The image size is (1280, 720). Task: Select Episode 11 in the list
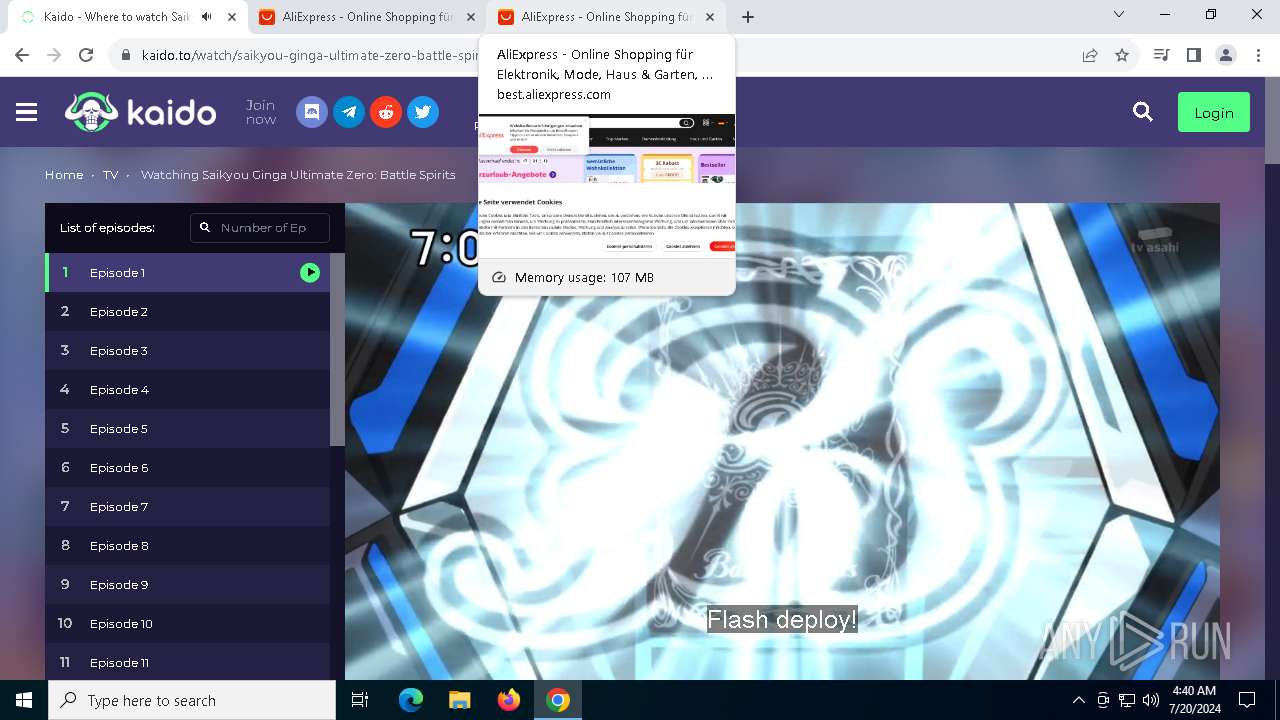[x=187, y=662]
